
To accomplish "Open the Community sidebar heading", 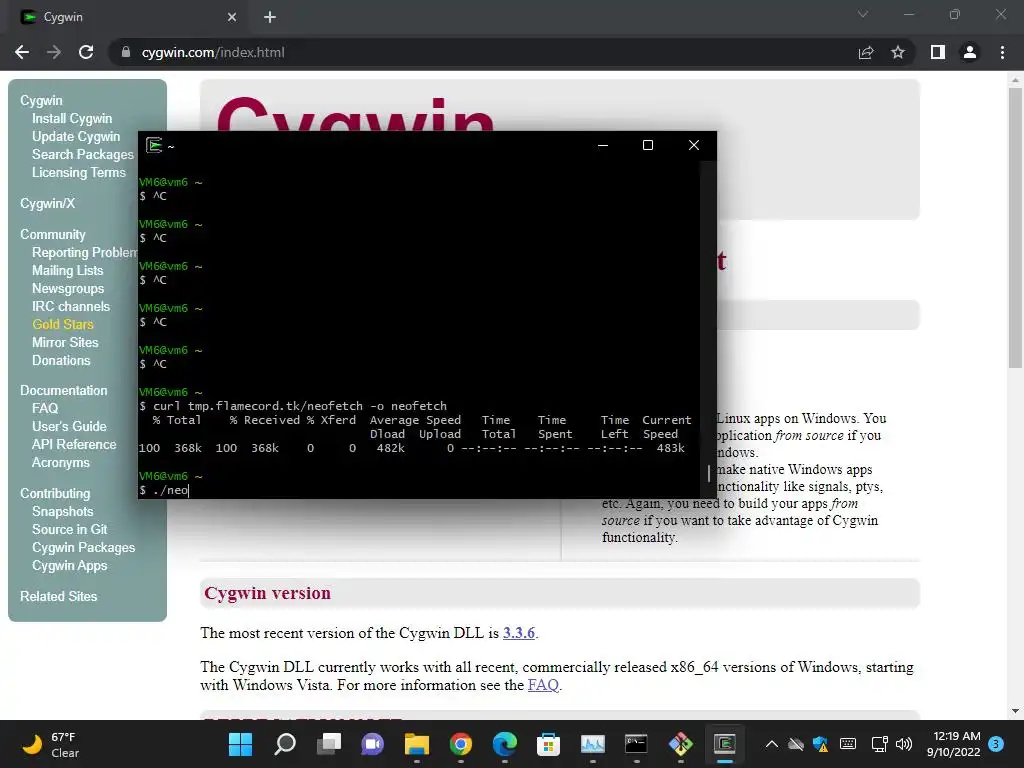I will [53, 234].
